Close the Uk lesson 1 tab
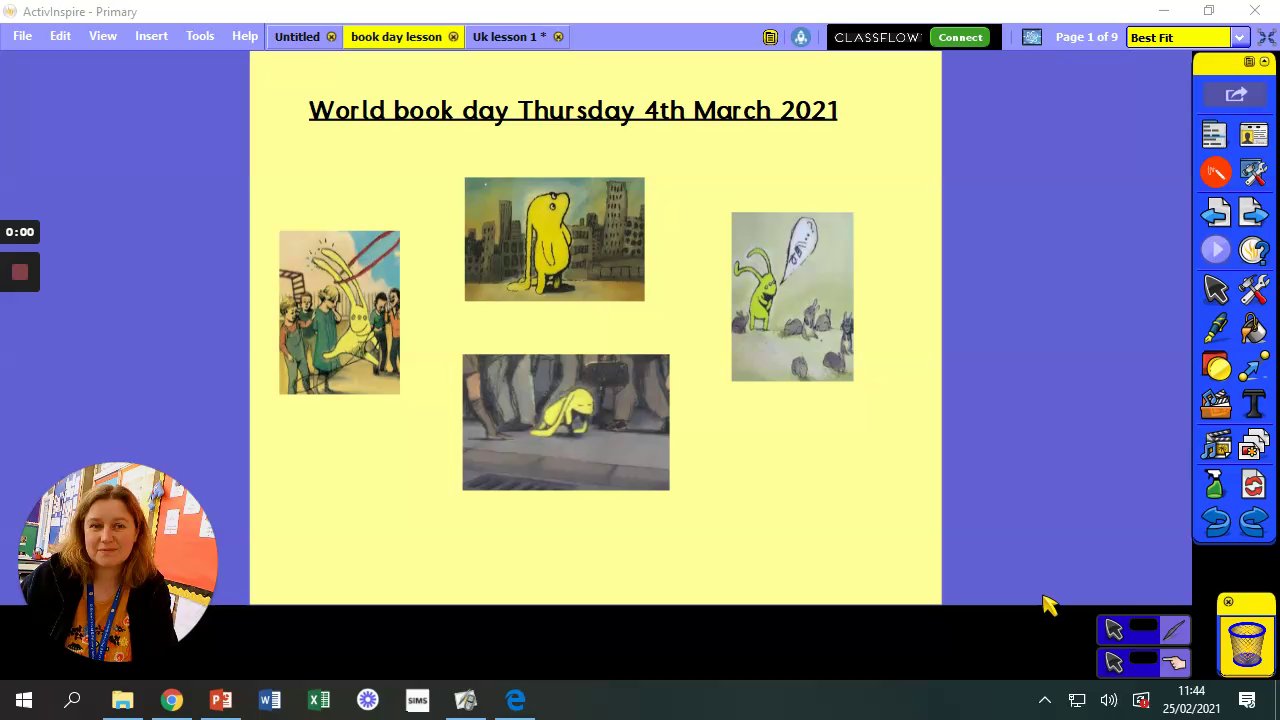 pyautogui.click(x=558, y=37)
